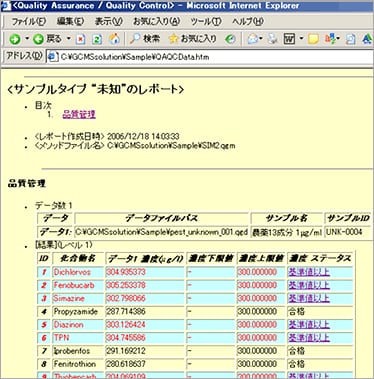Click the data file path pest_unknown_001.qgd cell
Image resolution: width=374 pixels, height=379 pixels.
tap(162, 232)
